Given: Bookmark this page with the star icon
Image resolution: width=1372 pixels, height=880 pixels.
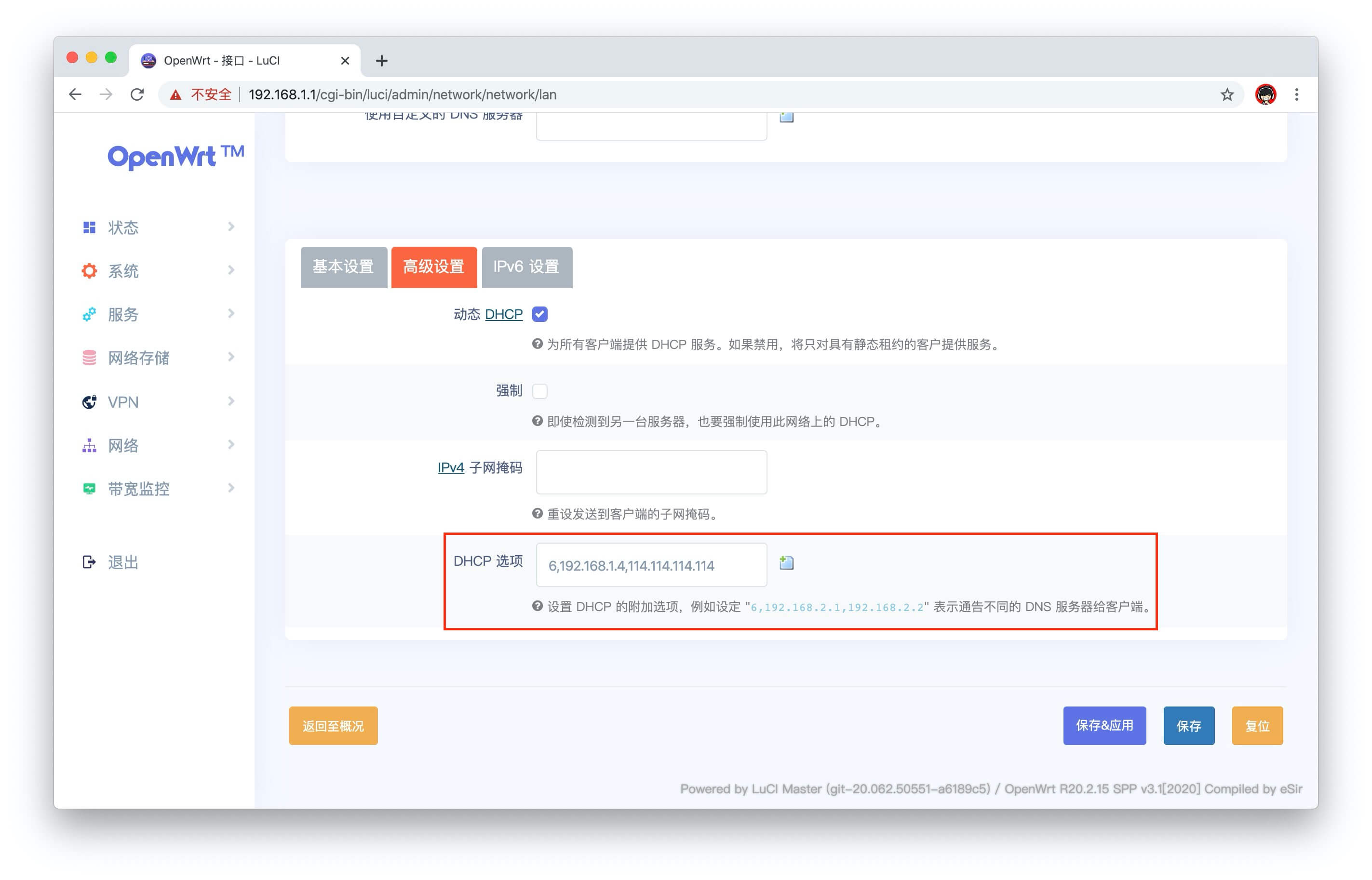Looking at the screenshot, I should click(x=1226, y=95).
